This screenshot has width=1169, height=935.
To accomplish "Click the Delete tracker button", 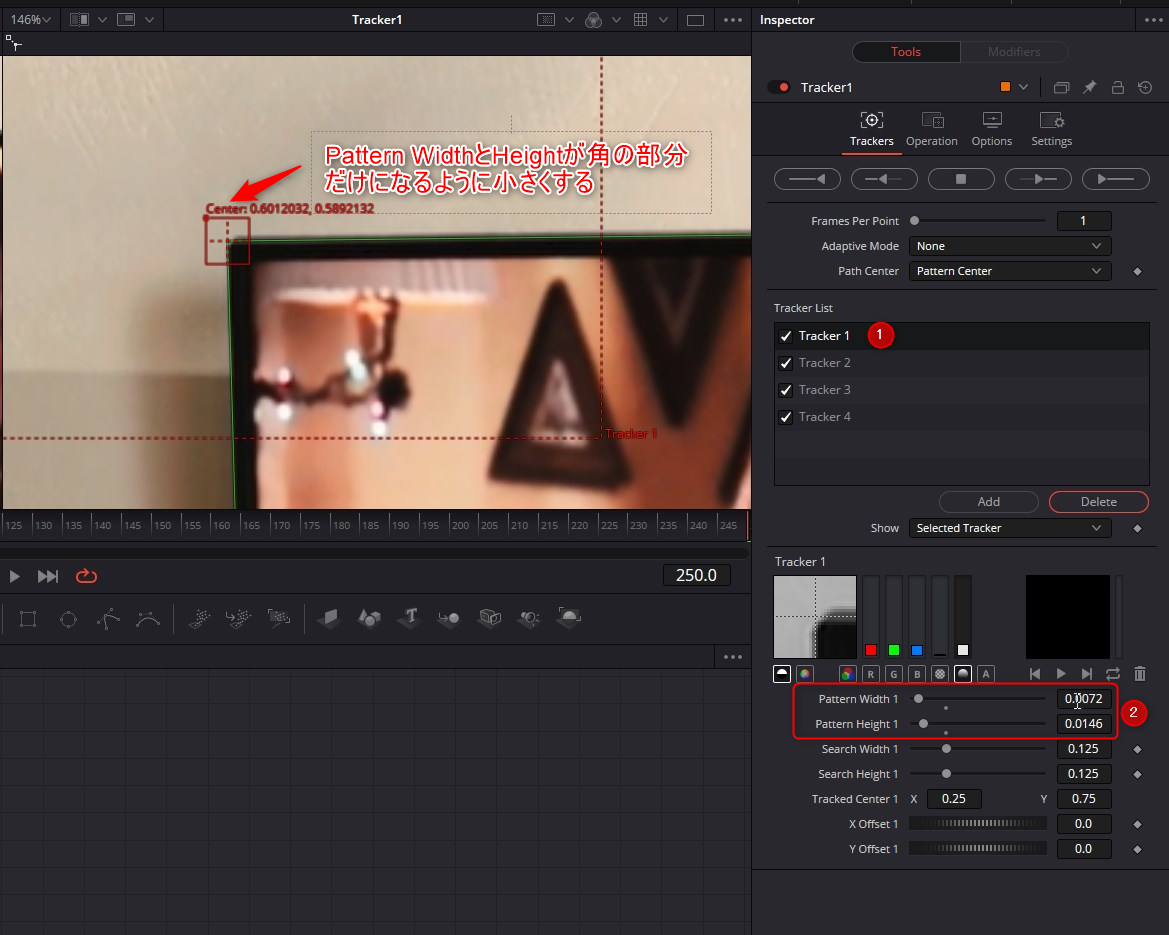I will (x=1099, y=502).
